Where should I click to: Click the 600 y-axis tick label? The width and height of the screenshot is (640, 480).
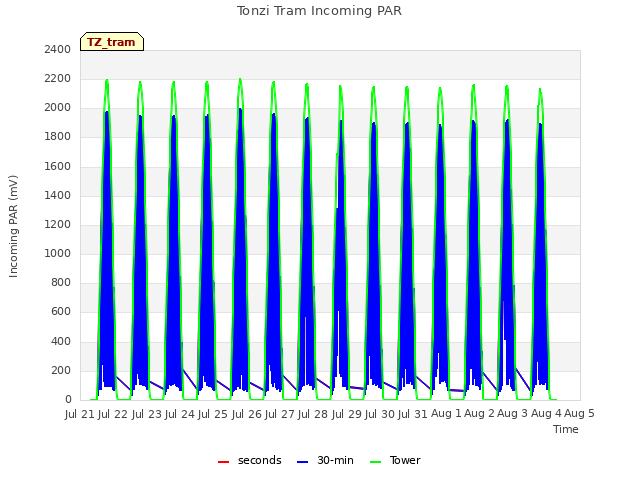tap(61, 312)
